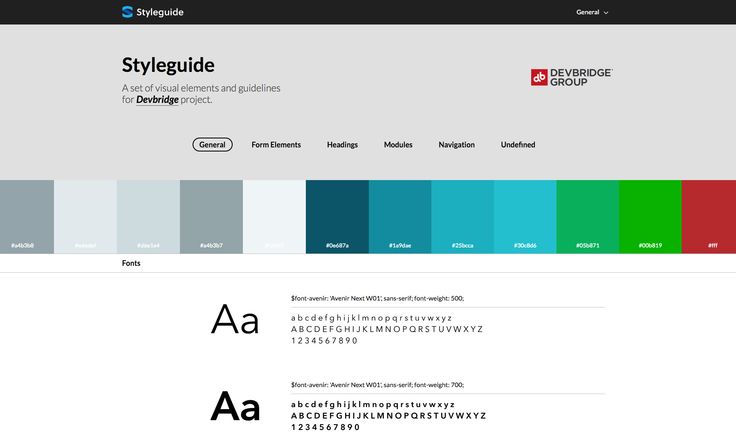Image resolution: width=736 pixels, height=441 pixels.
Task: Open the Undefined tab
Action: point(518,144)
